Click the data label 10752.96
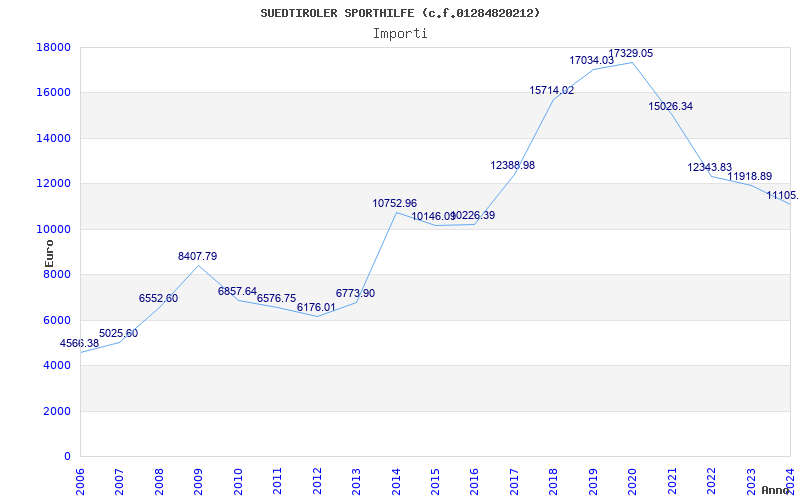Viewport: 800px width, 500px height. pyautogui.click(x=394, y=203)
